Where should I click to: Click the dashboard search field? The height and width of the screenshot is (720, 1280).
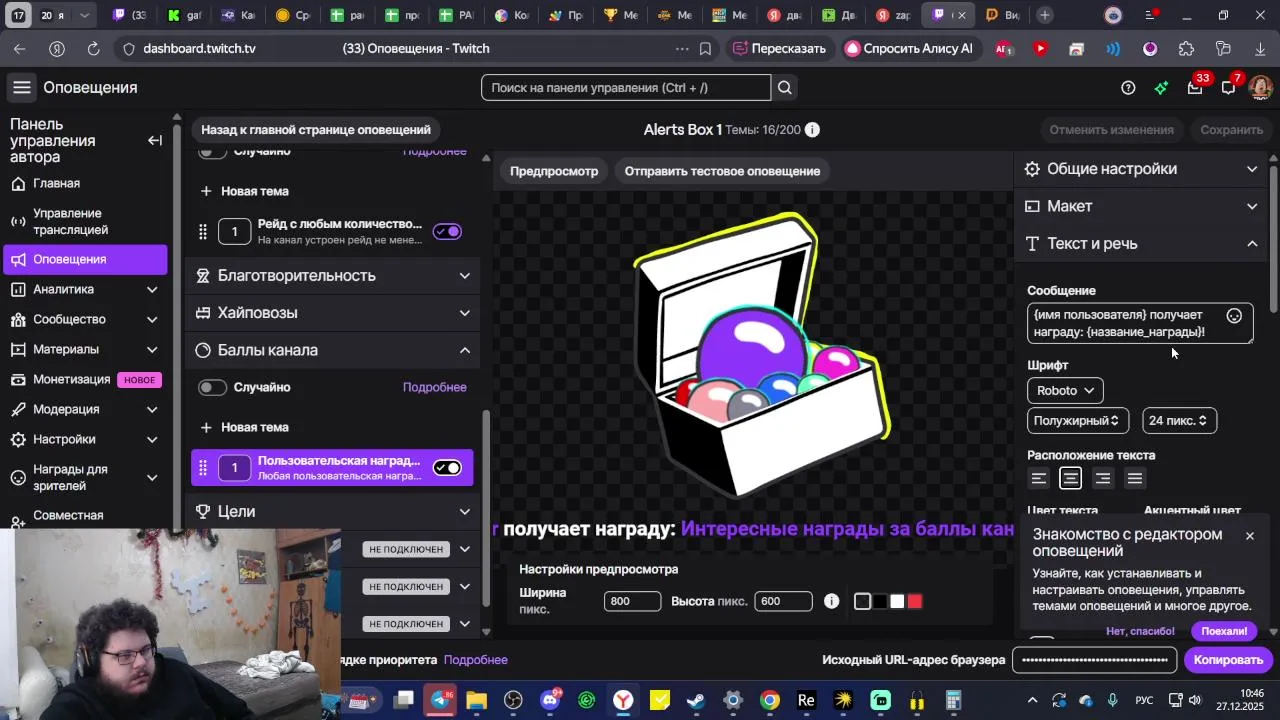click(626, 88)
